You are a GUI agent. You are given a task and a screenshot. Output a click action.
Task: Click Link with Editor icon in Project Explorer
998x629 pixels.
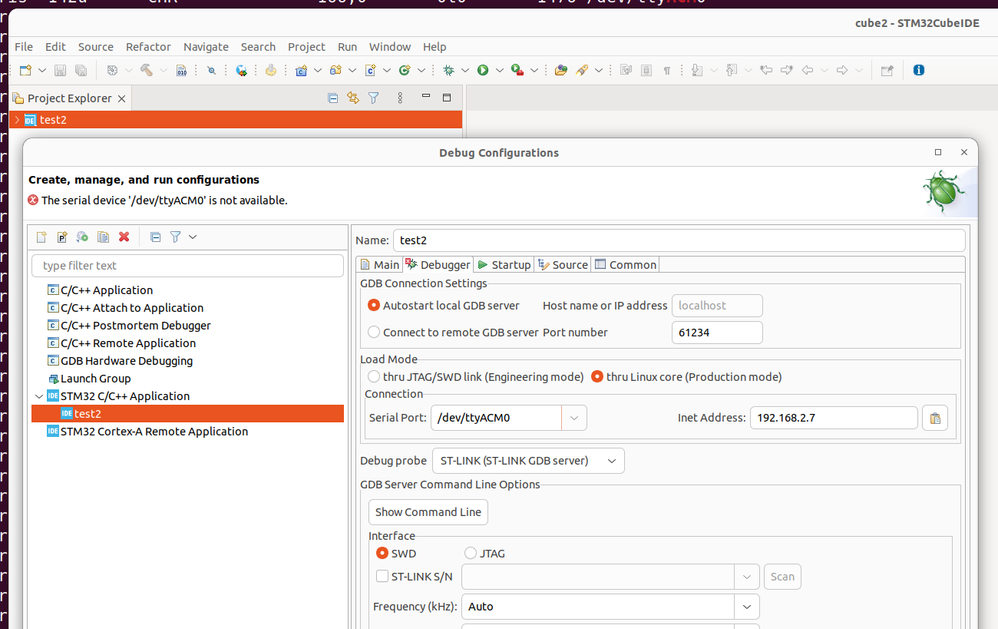[353, 98]
